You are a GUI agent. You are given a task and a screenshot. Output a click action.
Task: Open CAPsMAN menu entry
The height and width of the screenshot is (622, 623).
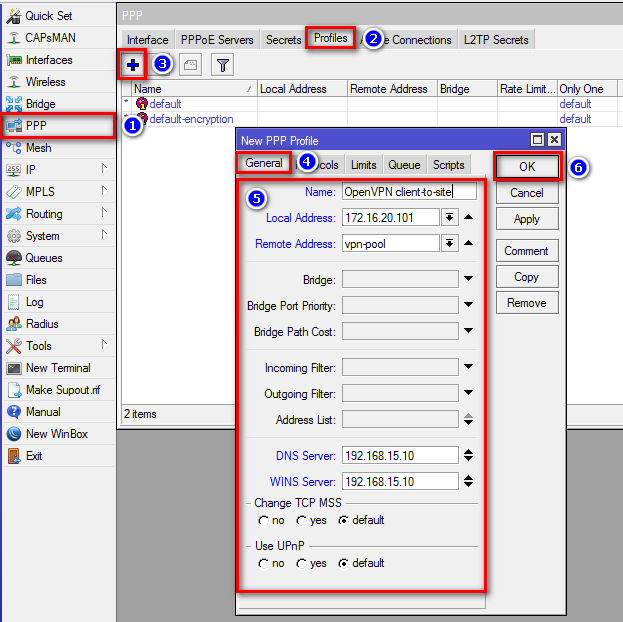pyautogui.click(x=59, y=38)
